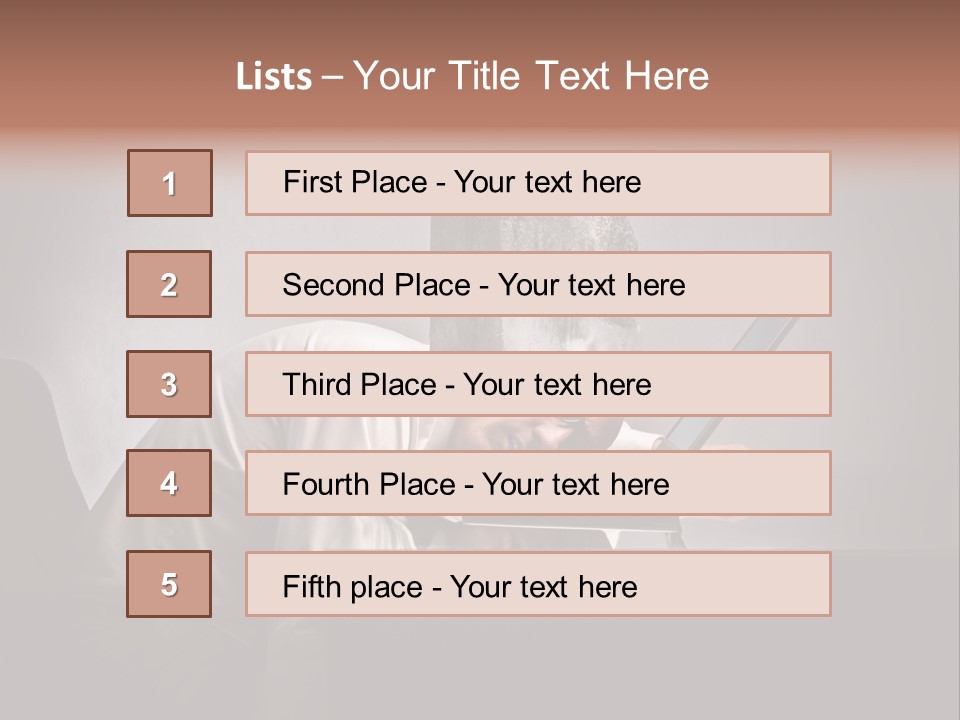Viewport: 960px width, 720px height.
Task: Click empty right end of Fifth place bar
Action: point(735,584)
